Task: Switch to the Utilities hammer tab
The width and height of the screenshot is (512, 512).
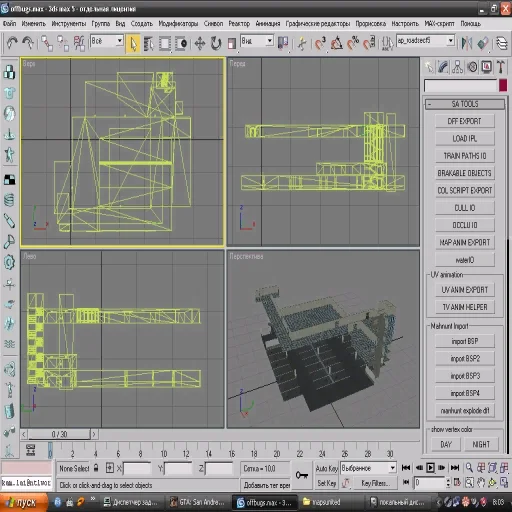Action: [x=501, y=67]
